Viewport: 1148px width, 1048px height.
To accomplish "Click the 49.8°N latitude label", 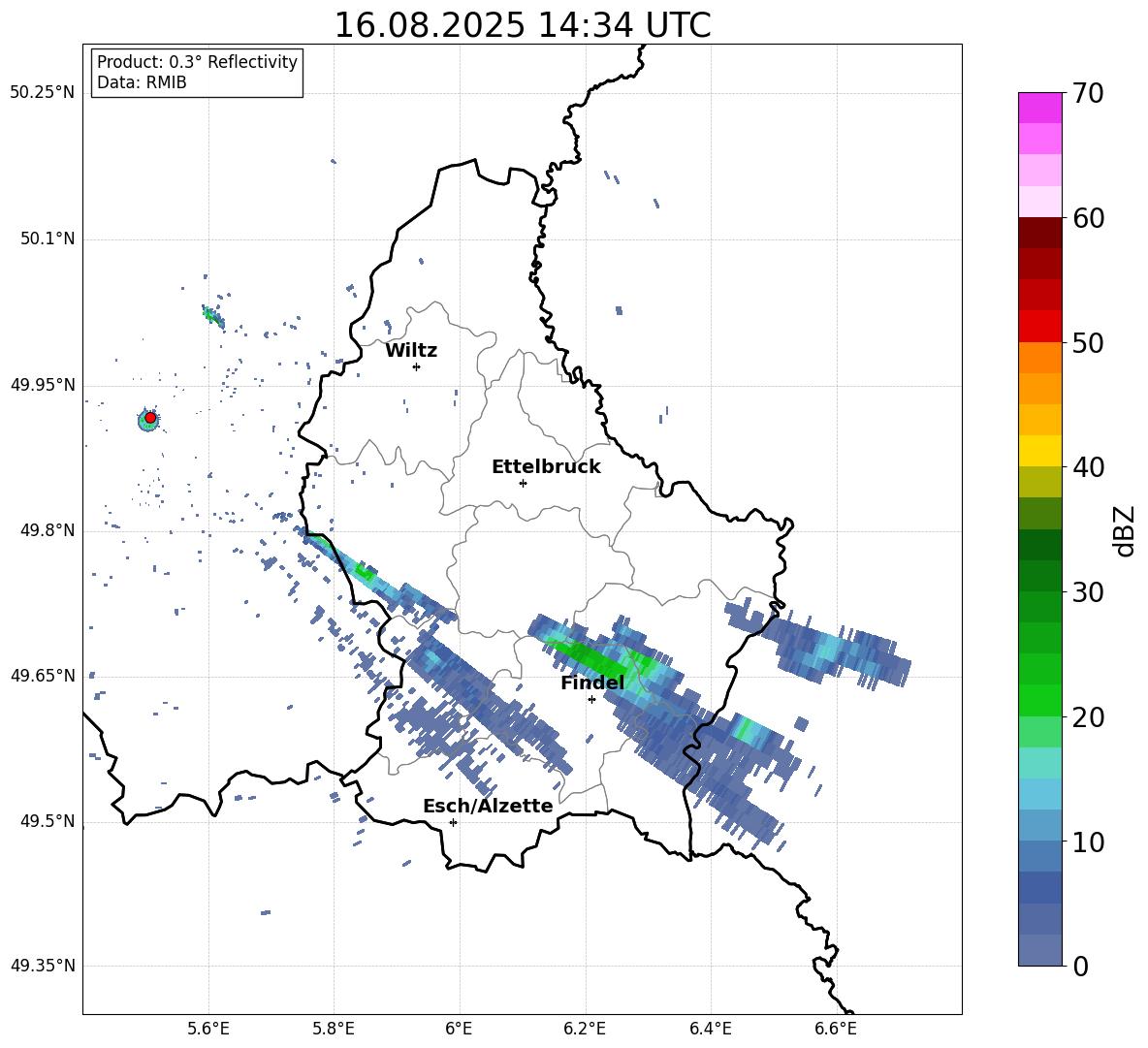I will pos(47,530).
